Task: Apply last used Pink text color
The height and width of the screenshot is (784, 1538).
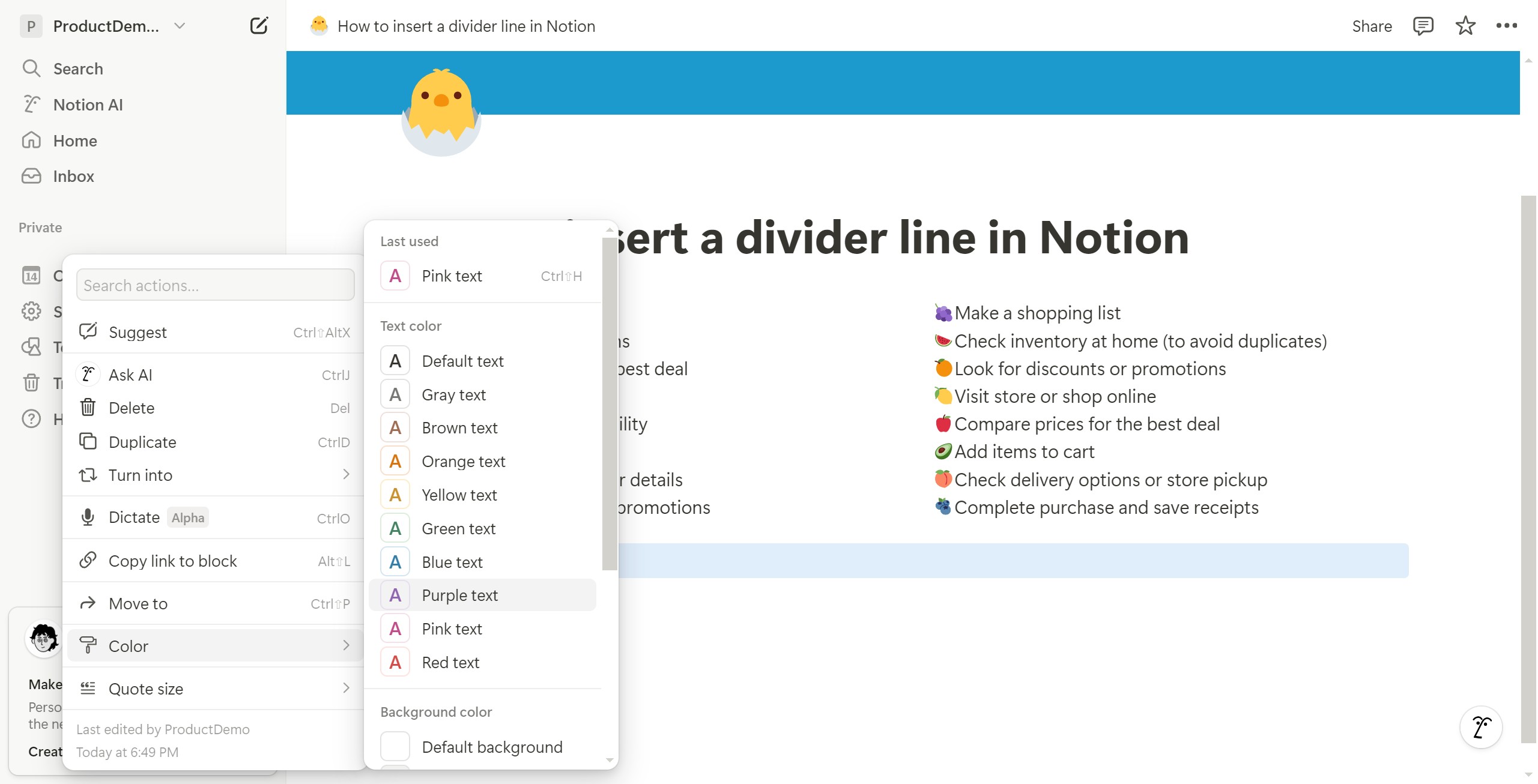Action: 483,276
